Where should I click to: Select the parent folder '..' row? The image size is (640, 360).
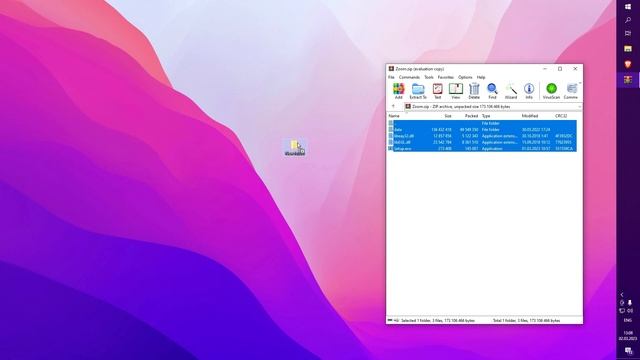(x=482, y=123)
